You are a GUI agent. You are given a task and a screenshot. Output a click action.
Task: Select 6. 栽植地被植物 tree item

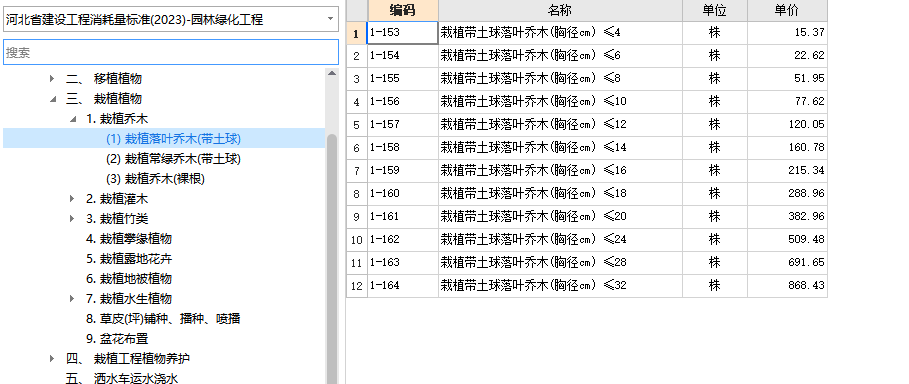[129, 279]
